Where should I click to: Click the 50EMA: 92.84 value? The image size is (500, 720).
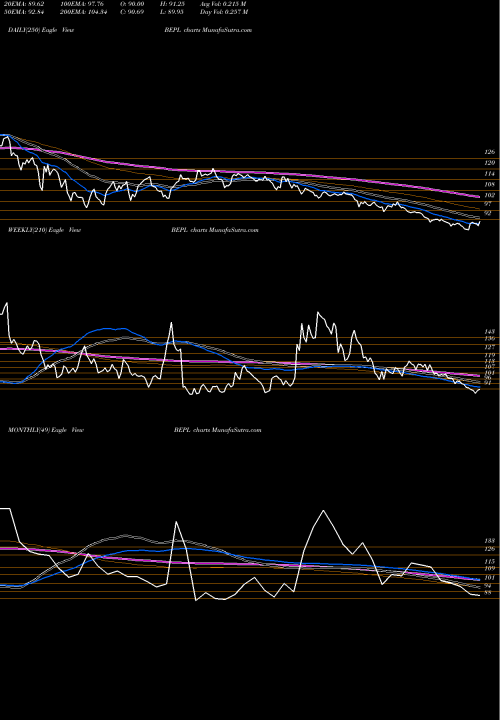22,12
